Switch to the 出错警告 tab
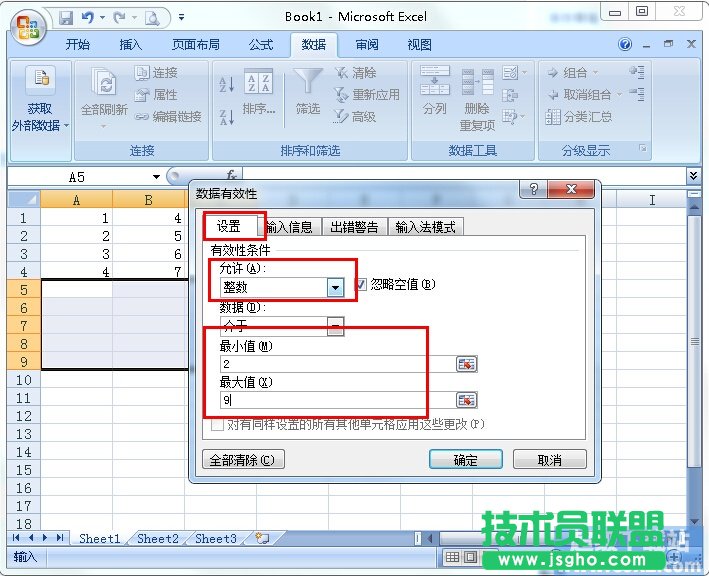The image size is (709, 576). [354, 227]
